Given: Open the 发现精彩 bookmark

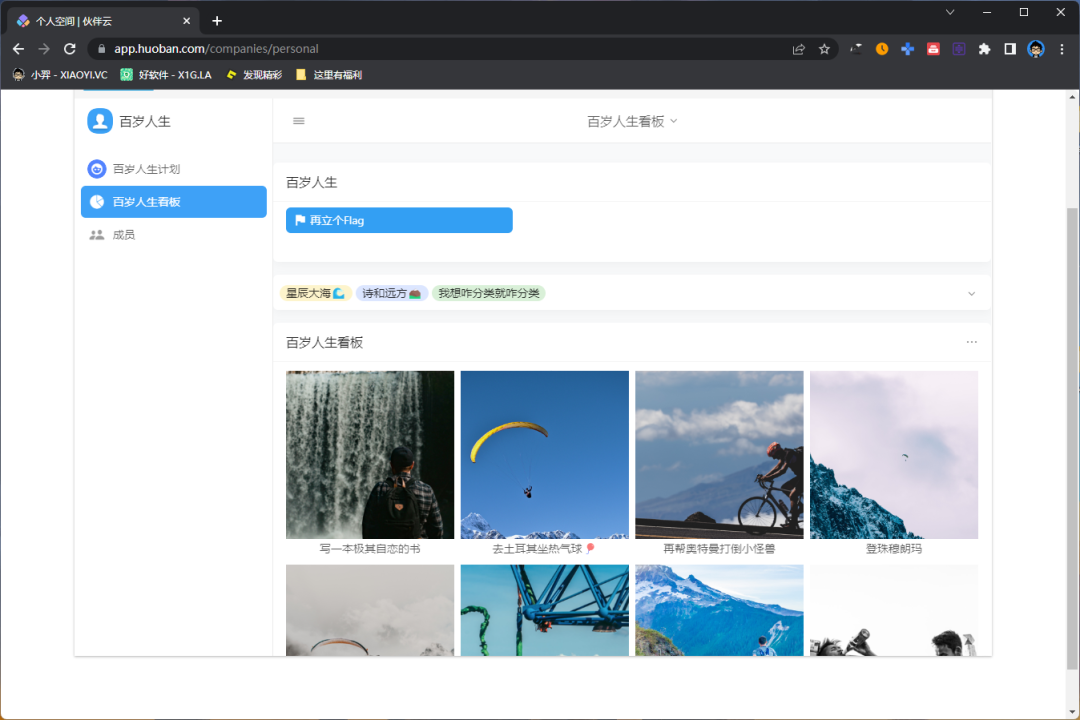Looking at the screenshot, I should click(258, 74).
